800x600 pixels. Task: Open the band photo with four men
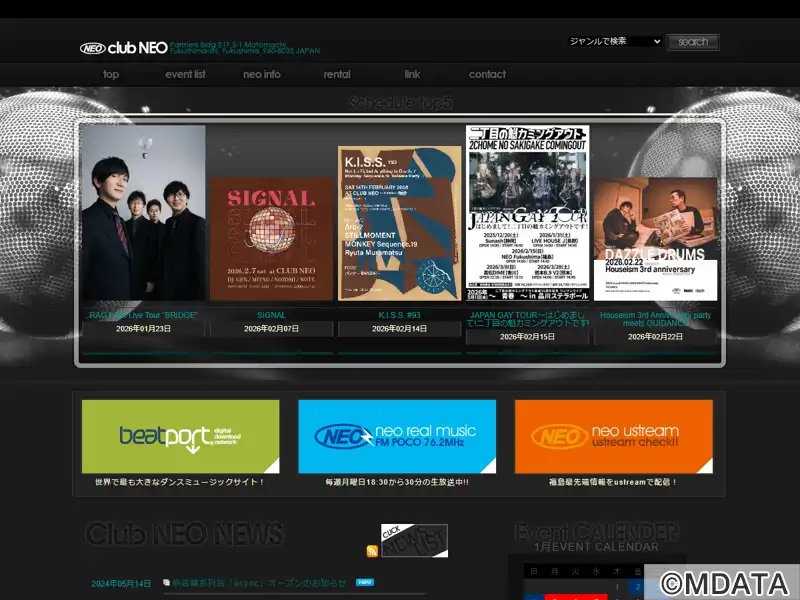coord(143,213)
